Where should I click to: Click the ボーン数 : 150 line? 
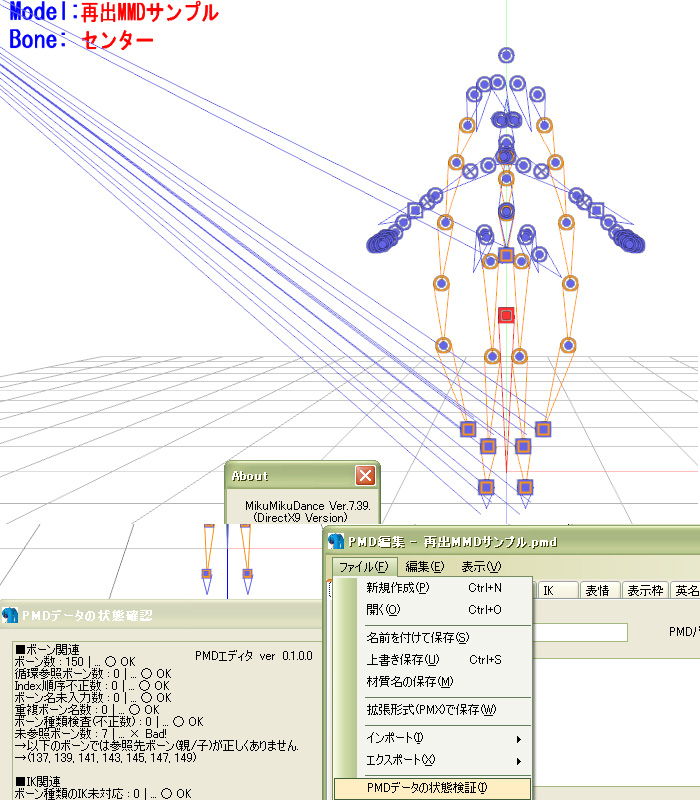(75, 662)
